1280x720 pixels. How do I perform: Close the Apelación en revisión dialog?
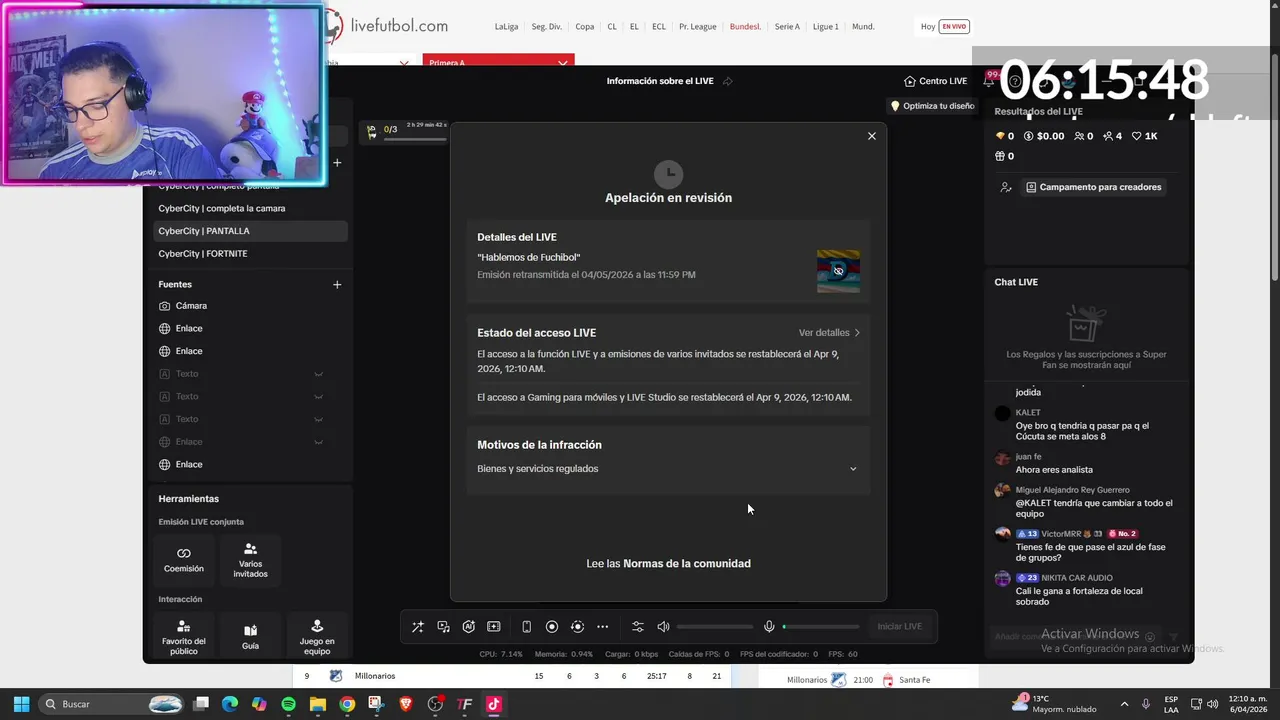[871, 136]
